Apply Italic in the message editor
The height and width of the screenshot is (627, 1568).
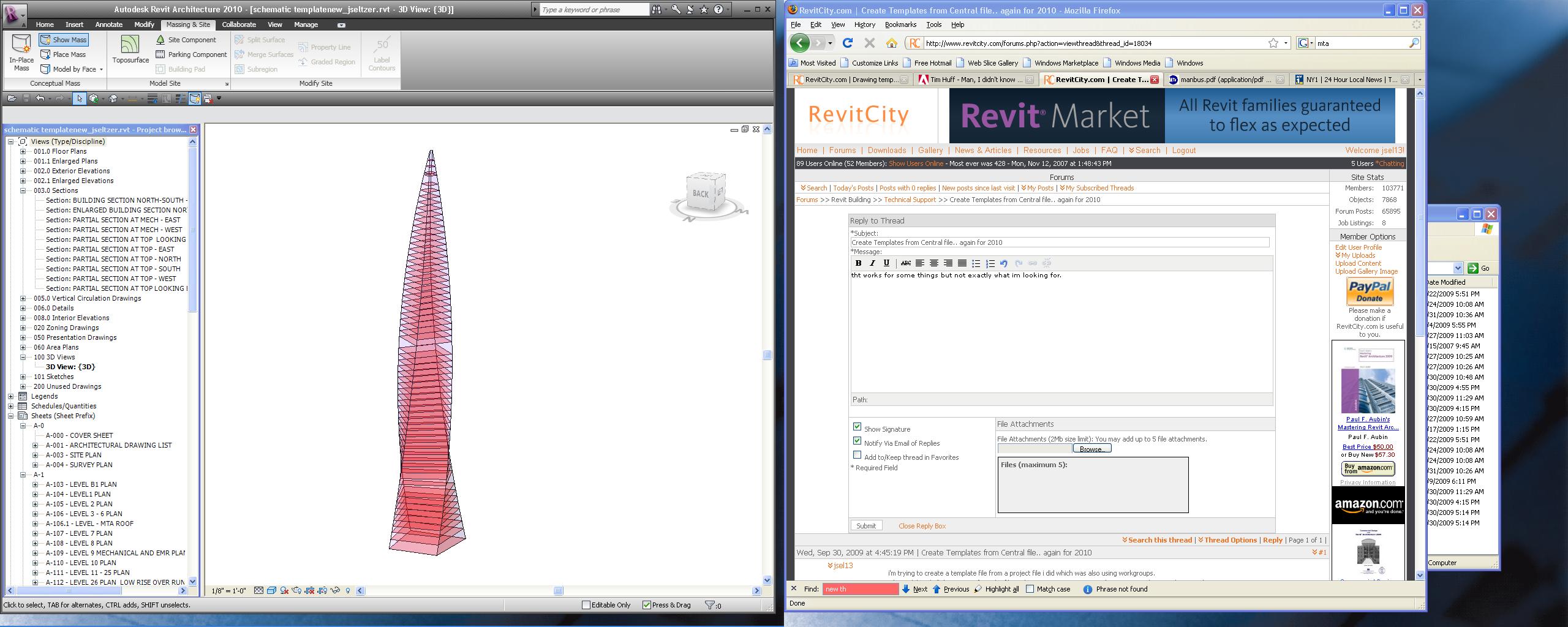[872, 263]
